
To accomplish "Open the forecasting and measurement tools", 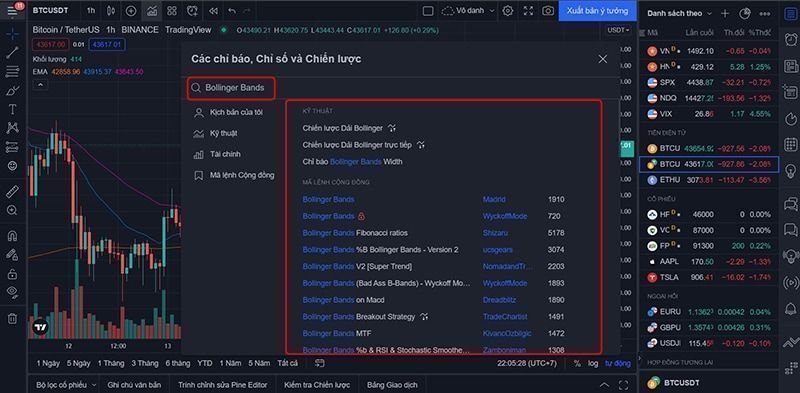I will (12, 147).
